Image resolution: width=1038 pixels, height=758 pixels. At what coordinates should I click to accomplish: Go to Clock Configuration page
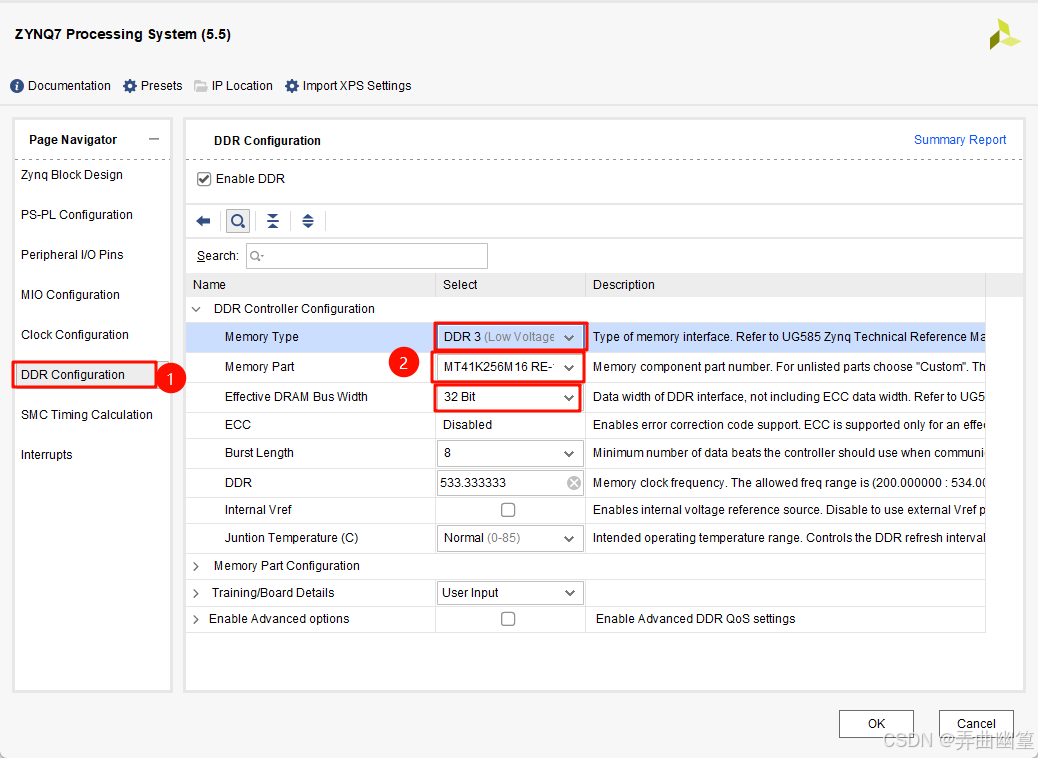pyautogui.click(x=75, y=335)
